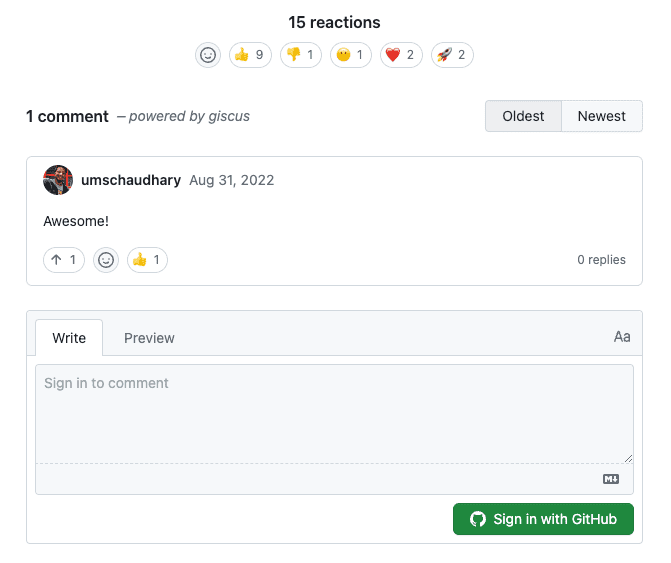Focus the Sign in to comment textbox

pos(334,414)
